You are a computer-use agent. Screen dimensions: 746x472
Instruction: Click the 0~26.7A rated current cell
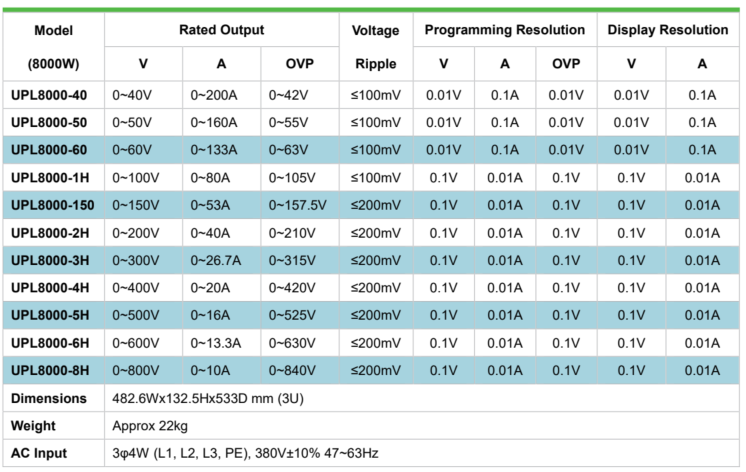pos(216,260)
